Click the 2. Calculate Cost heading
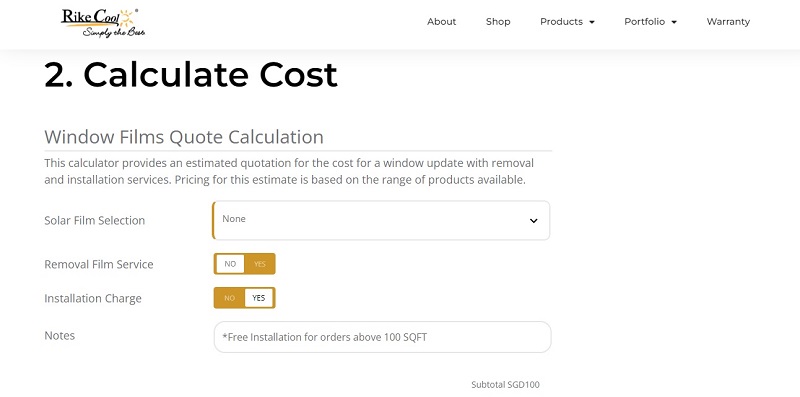This screenshot has width=800, height=397. tap(191, 75)
